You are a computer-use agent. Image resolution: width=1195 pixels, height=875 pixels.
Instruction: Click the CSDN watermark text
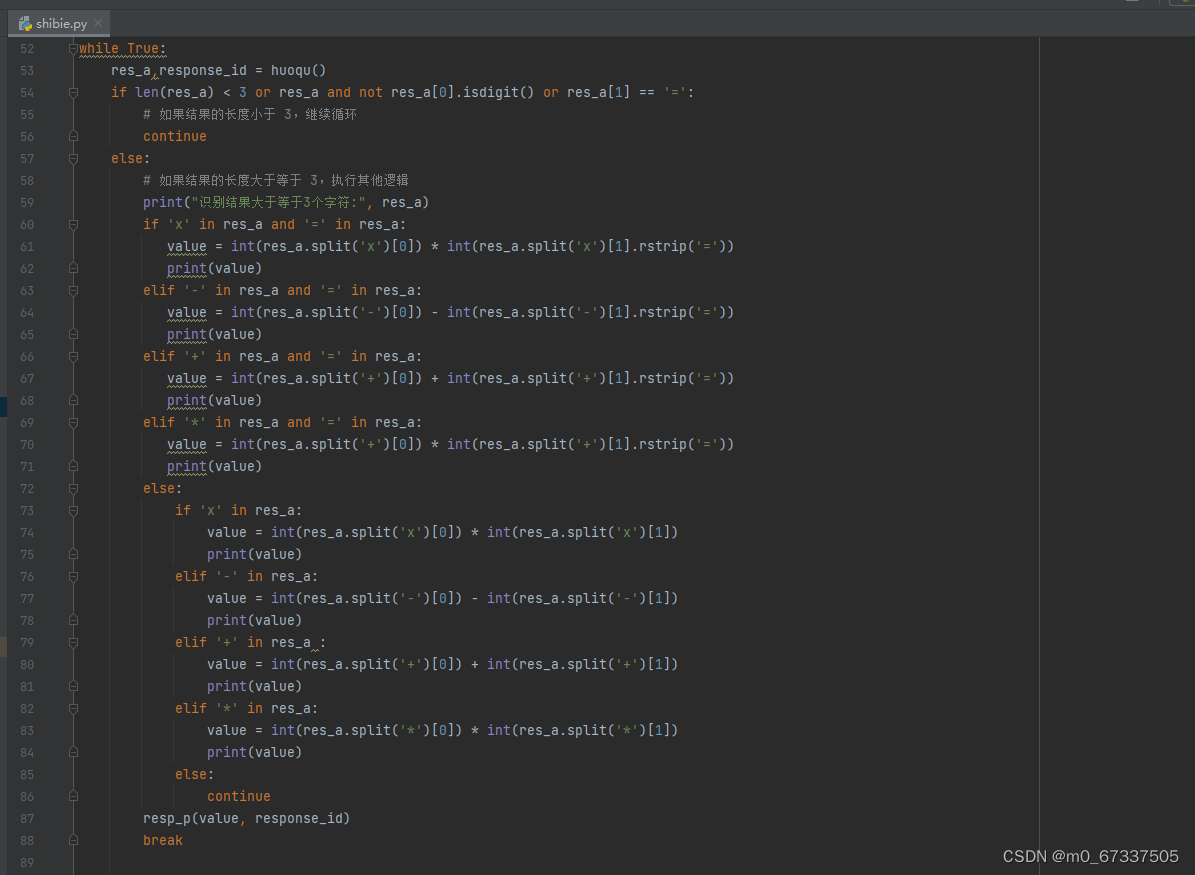pos(1090,856)
